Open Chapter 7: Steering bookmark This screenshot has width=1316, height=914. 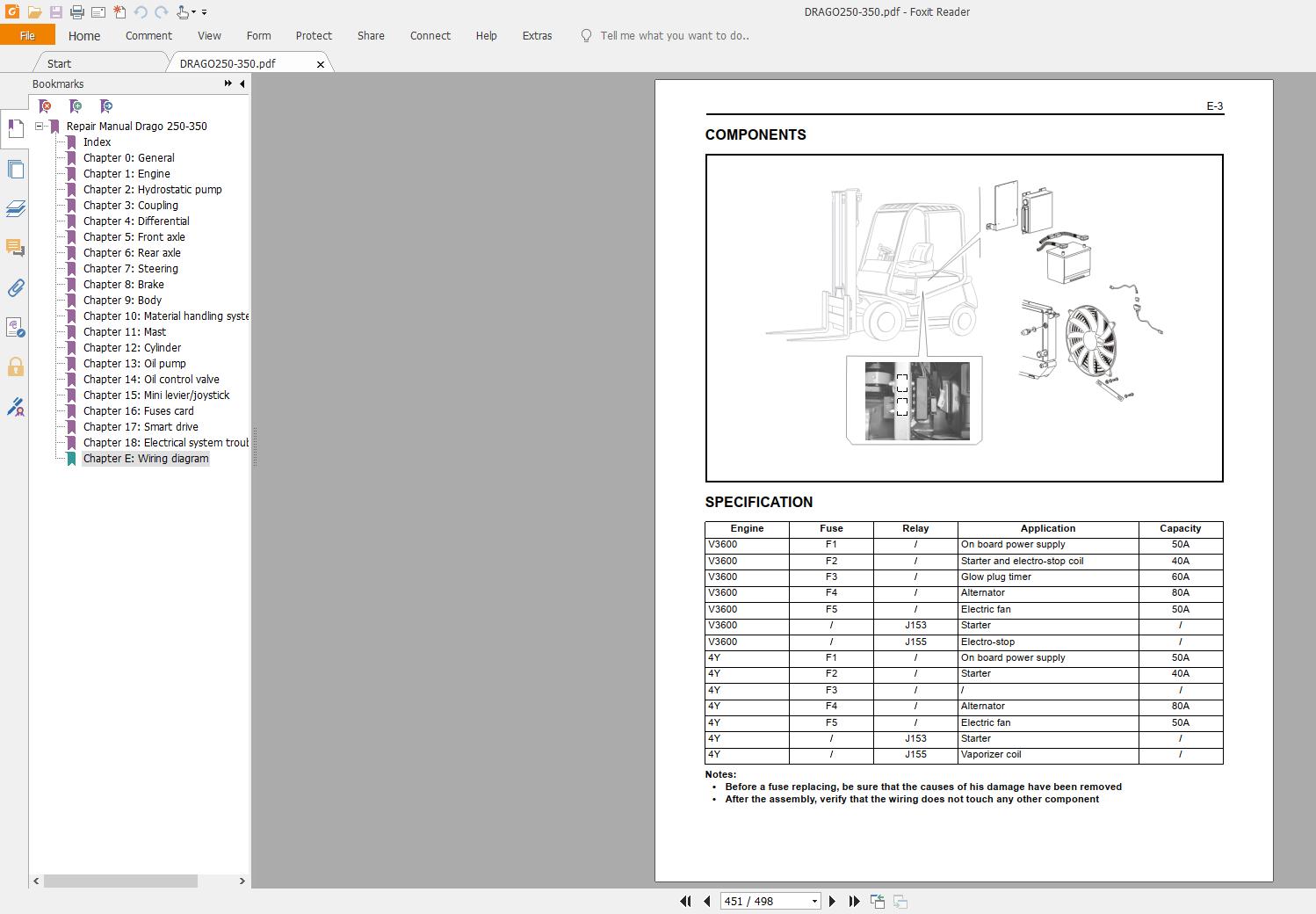pyautogui.click(x=130, y=268)
